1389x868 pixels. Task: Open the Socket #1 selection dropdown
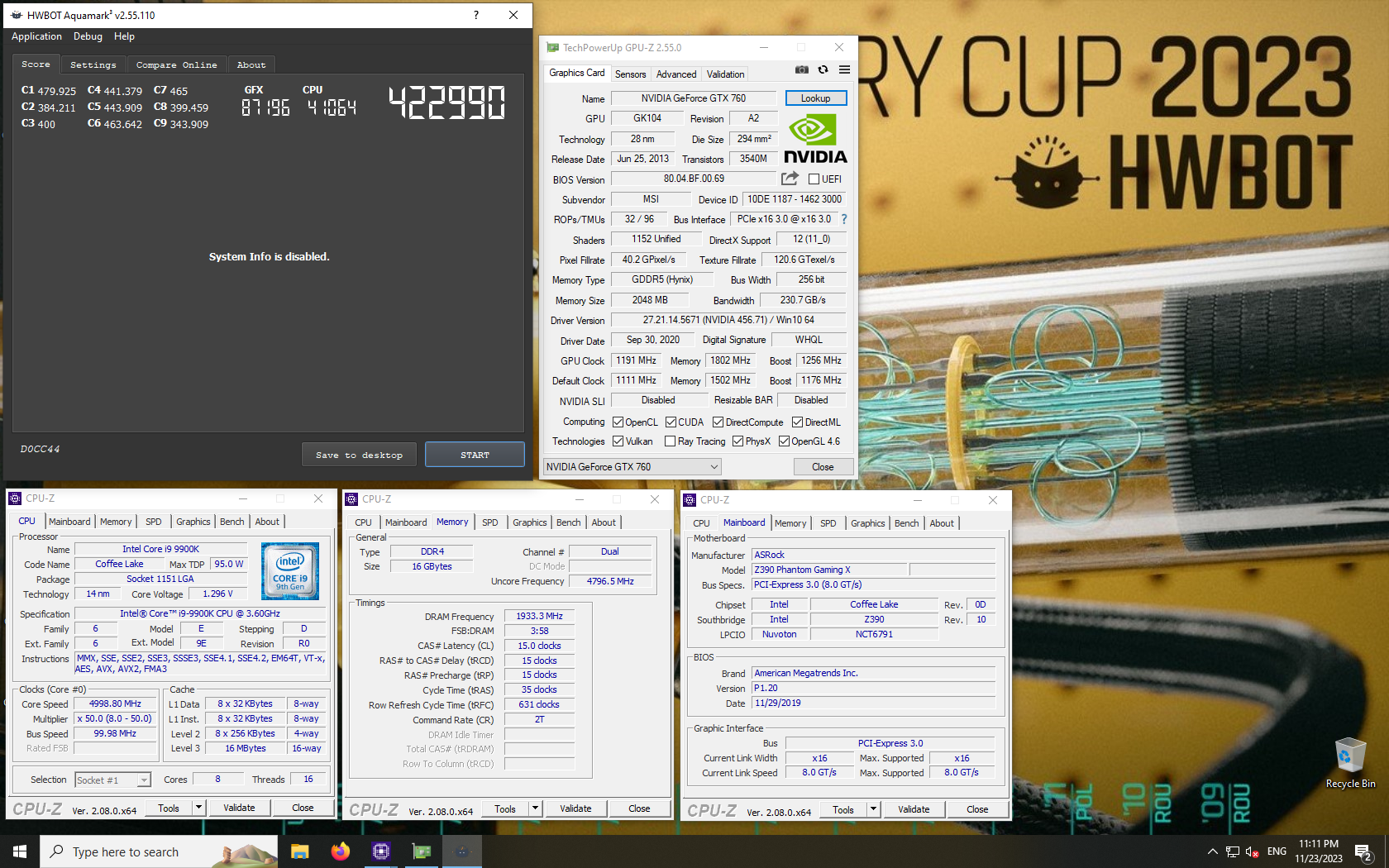point(112,780)
